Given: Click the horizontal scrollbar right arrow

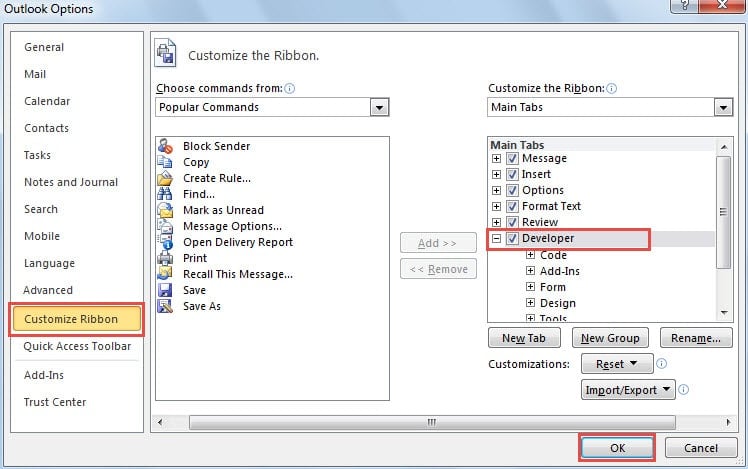Looking at the screenshot, I should [728, 422].
